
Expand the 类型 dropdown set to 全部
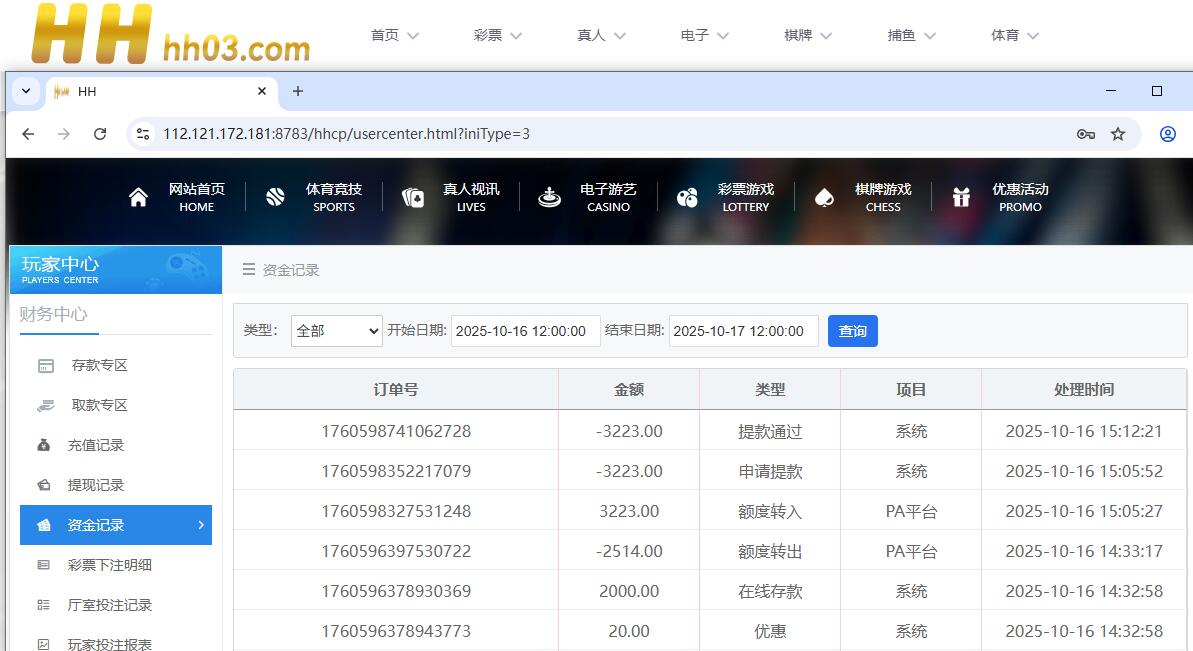[x=336, y=331]
